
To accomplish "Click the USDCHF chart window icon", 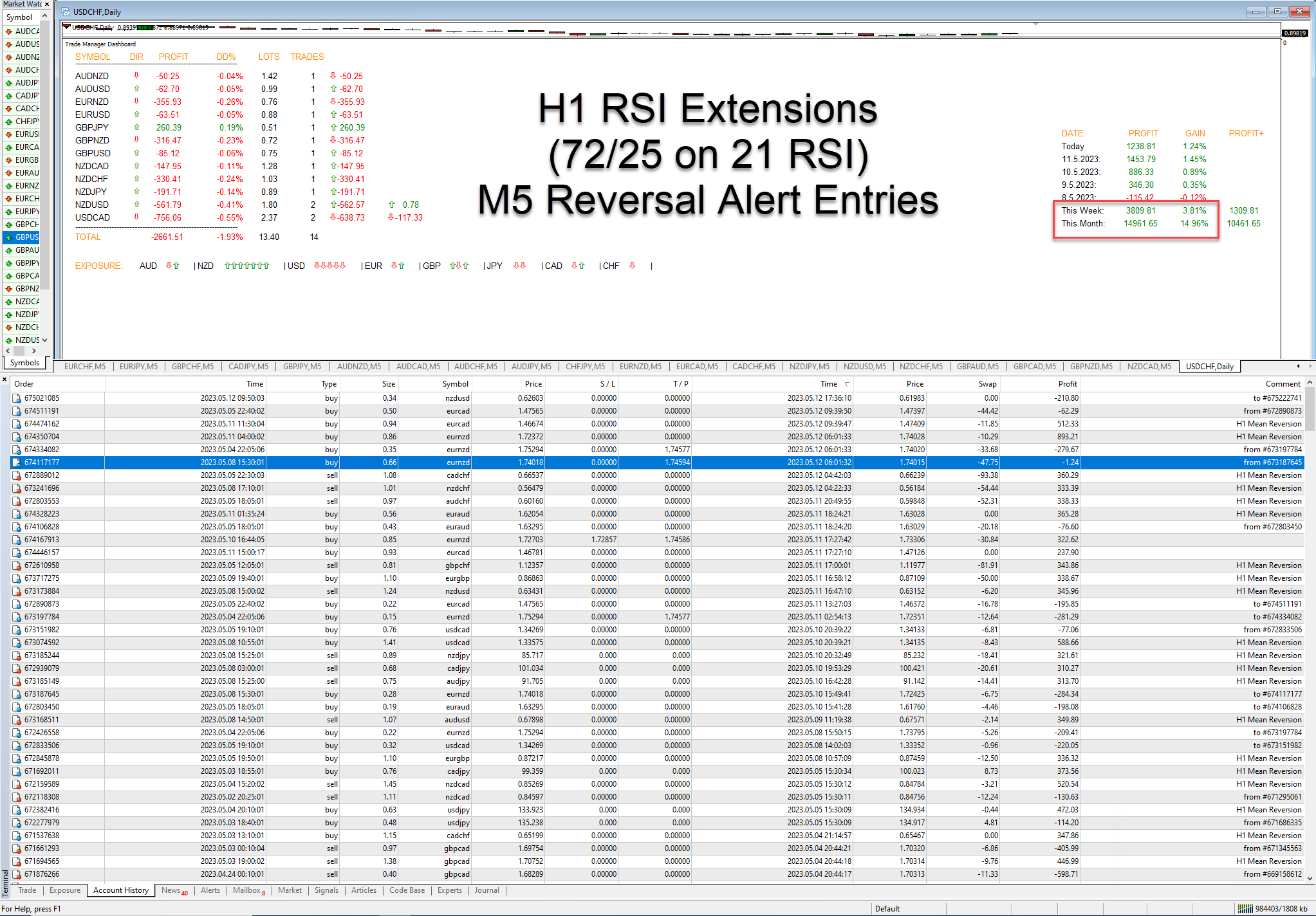I will coord(66,12).
